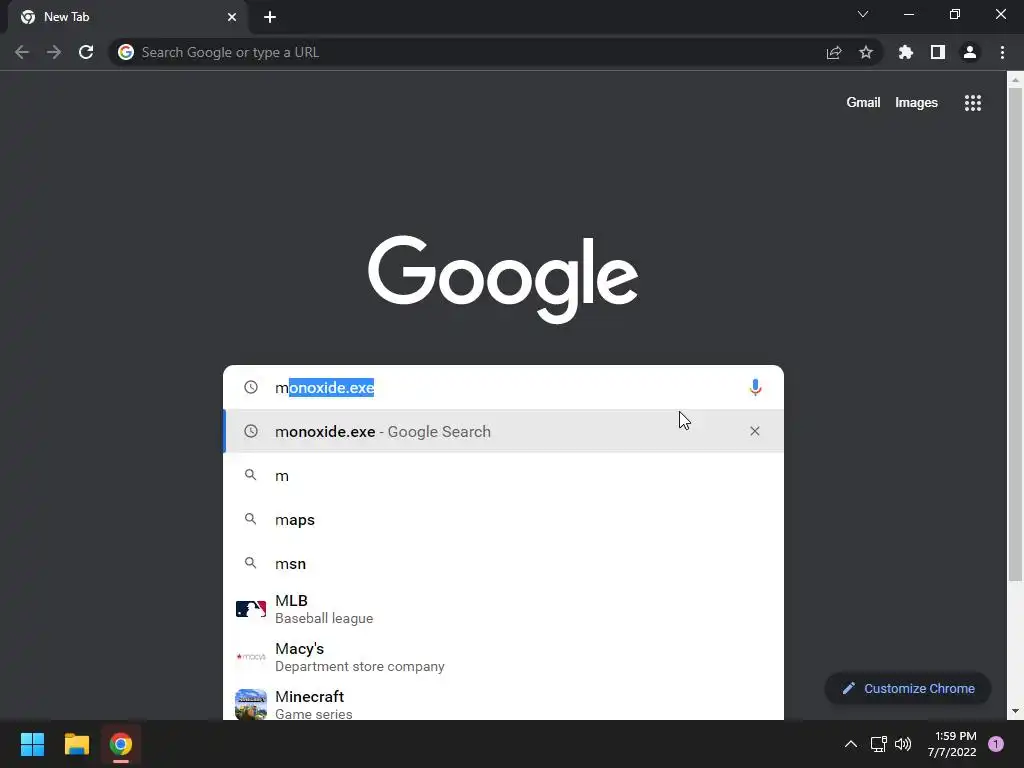Open the Windows Start menu
Image resolution: width=1024 pixels, height=768 pixels.
coord(32,744)
